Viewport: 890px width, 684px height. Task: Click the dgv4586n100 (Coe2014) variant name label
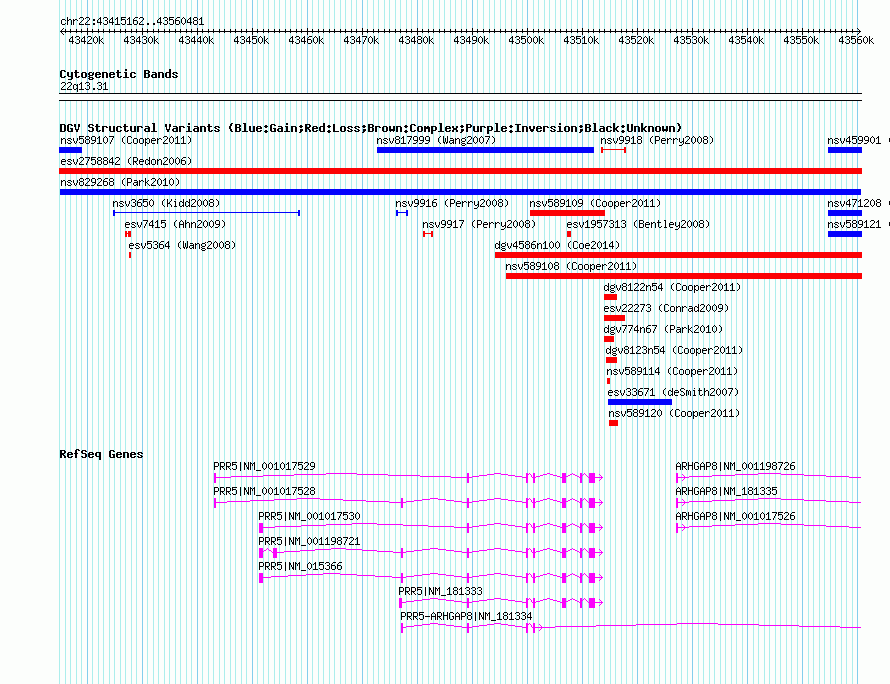click(557, 245)
